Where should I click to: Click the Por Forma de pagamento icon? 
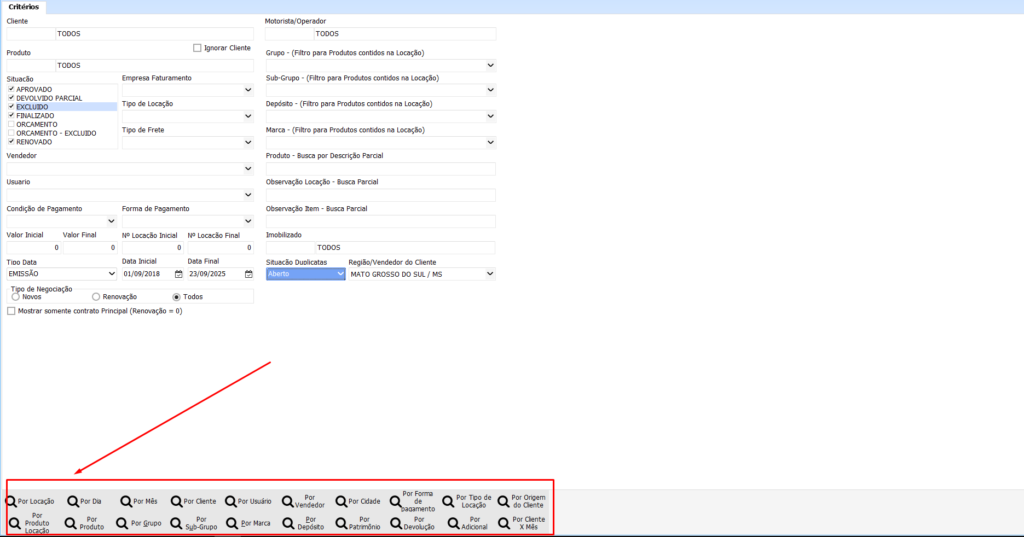[x=395, y=501]
